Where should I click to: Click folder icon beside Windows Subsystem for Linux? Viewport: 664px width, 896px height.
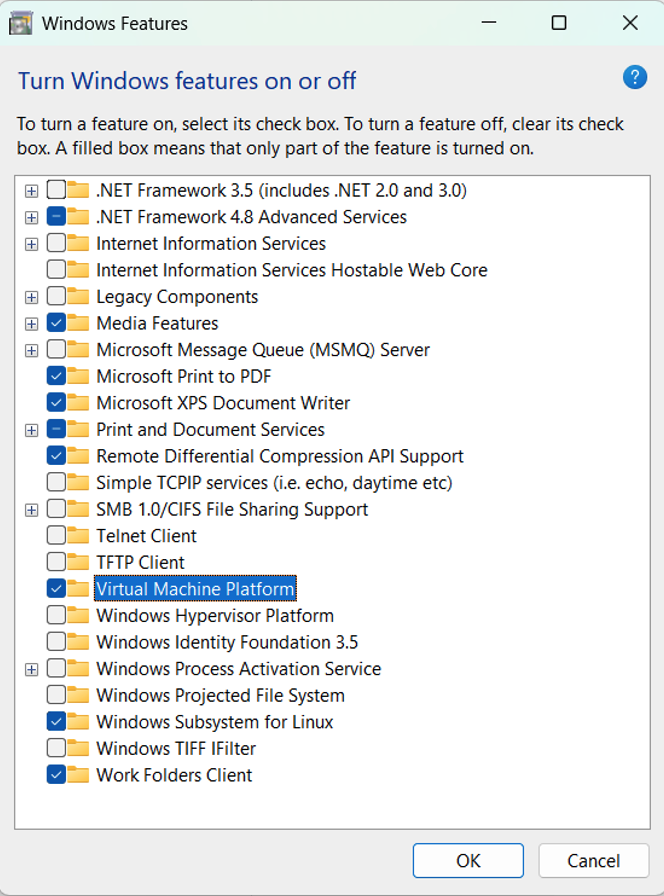pos(78,722)
